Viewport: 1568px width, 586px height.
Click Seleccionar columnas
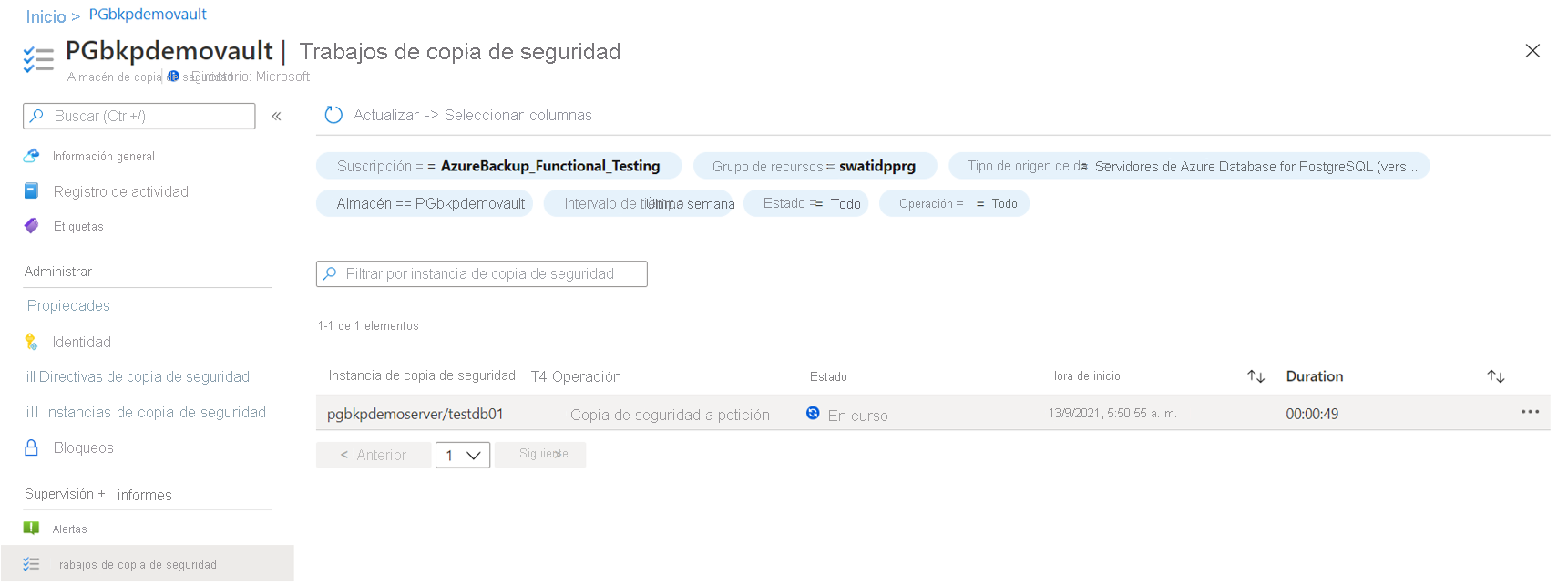coord(518,115)
